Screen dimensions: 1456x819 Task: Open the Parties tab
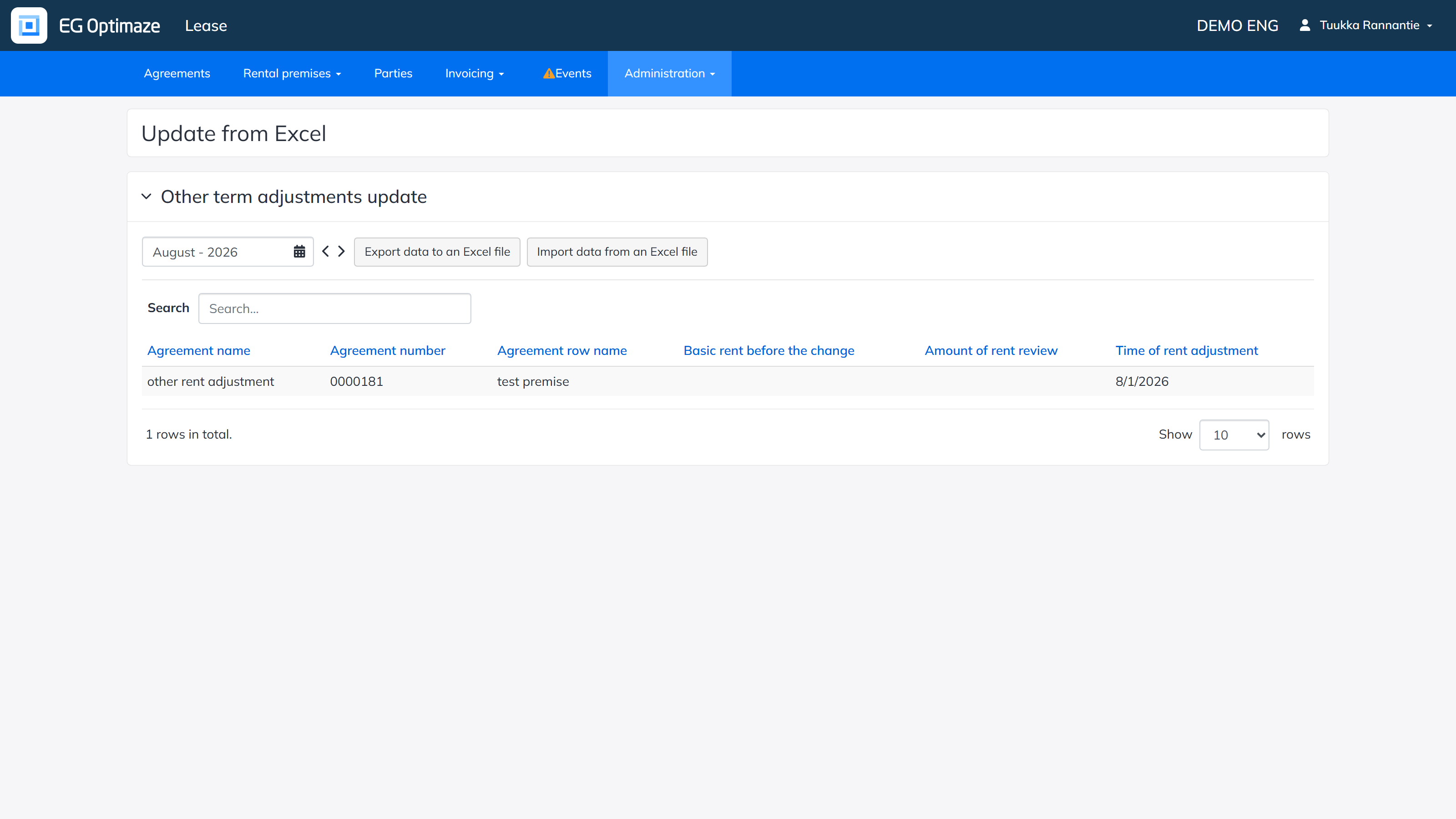click(393, 73)
